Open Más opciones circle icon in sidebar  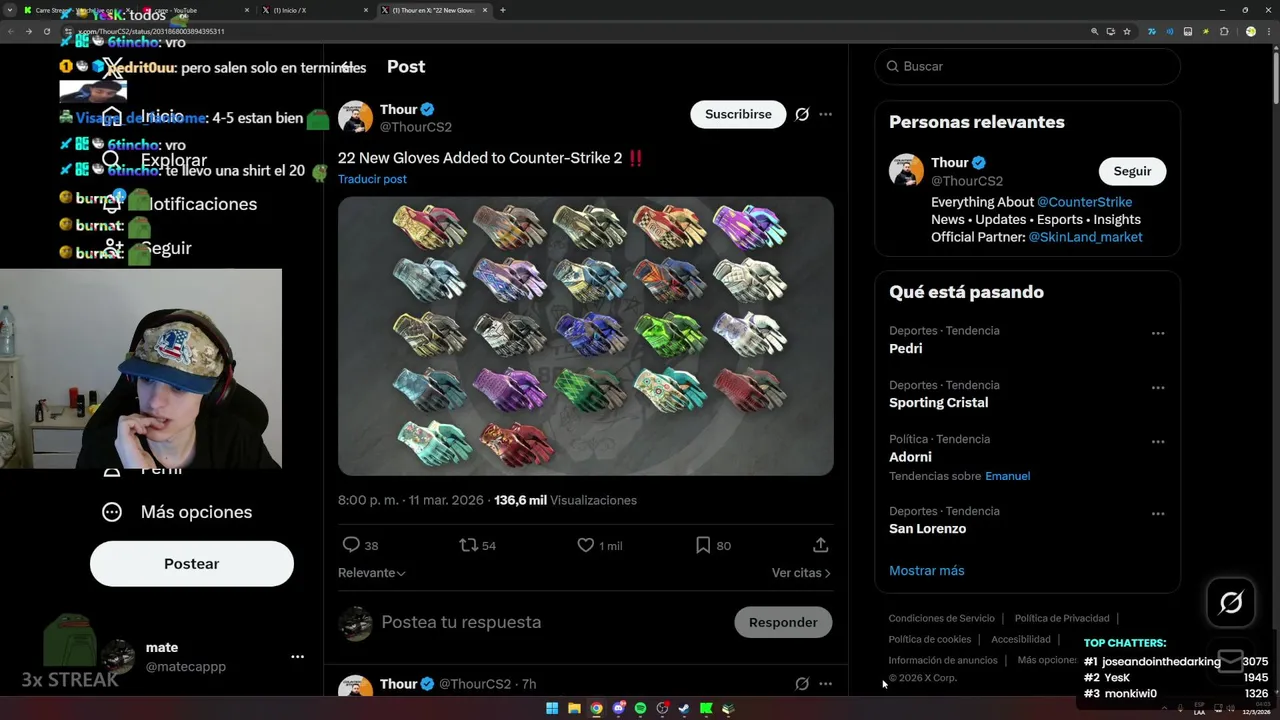112,512
